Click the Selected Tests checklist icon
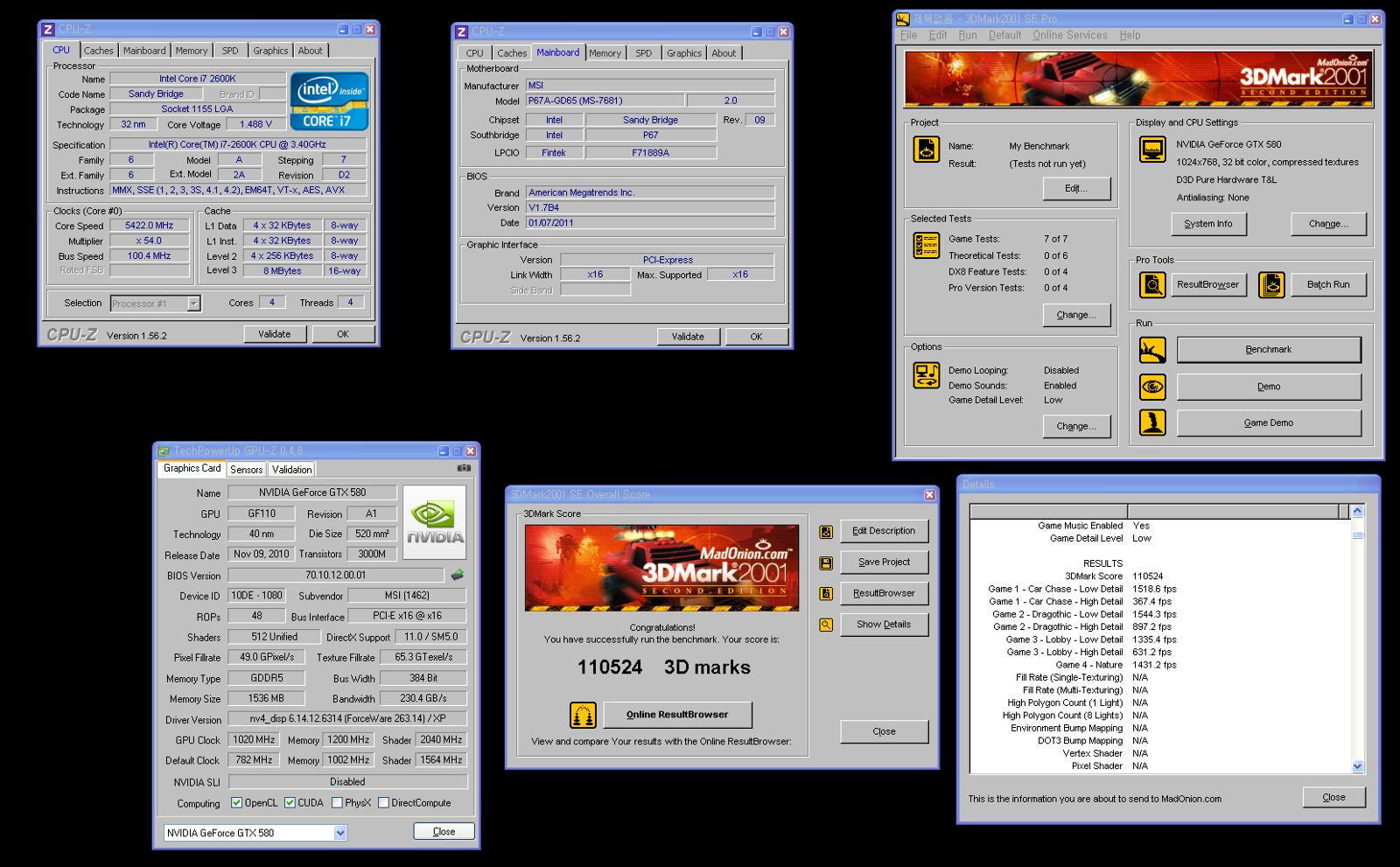Viewport: 1400px width, 867px height. (x=926, y=246)
